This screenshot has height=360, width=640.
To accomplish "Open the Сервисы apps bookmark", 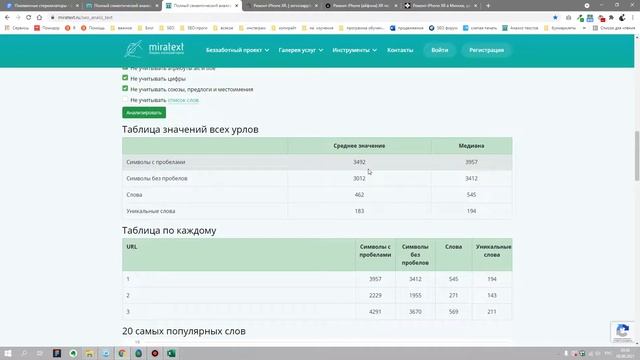I will coord(17,28).
